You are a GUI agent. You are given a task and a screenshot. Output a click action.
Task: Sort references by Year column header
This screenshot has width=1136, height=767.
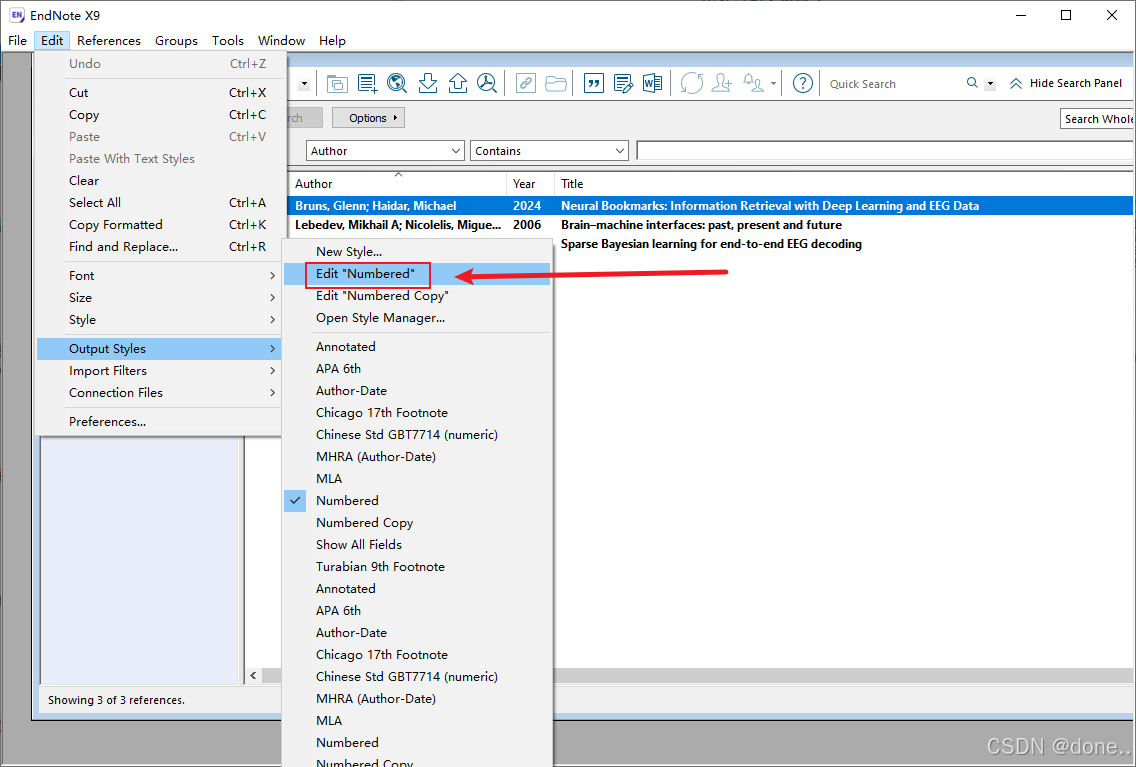[530, 184]
